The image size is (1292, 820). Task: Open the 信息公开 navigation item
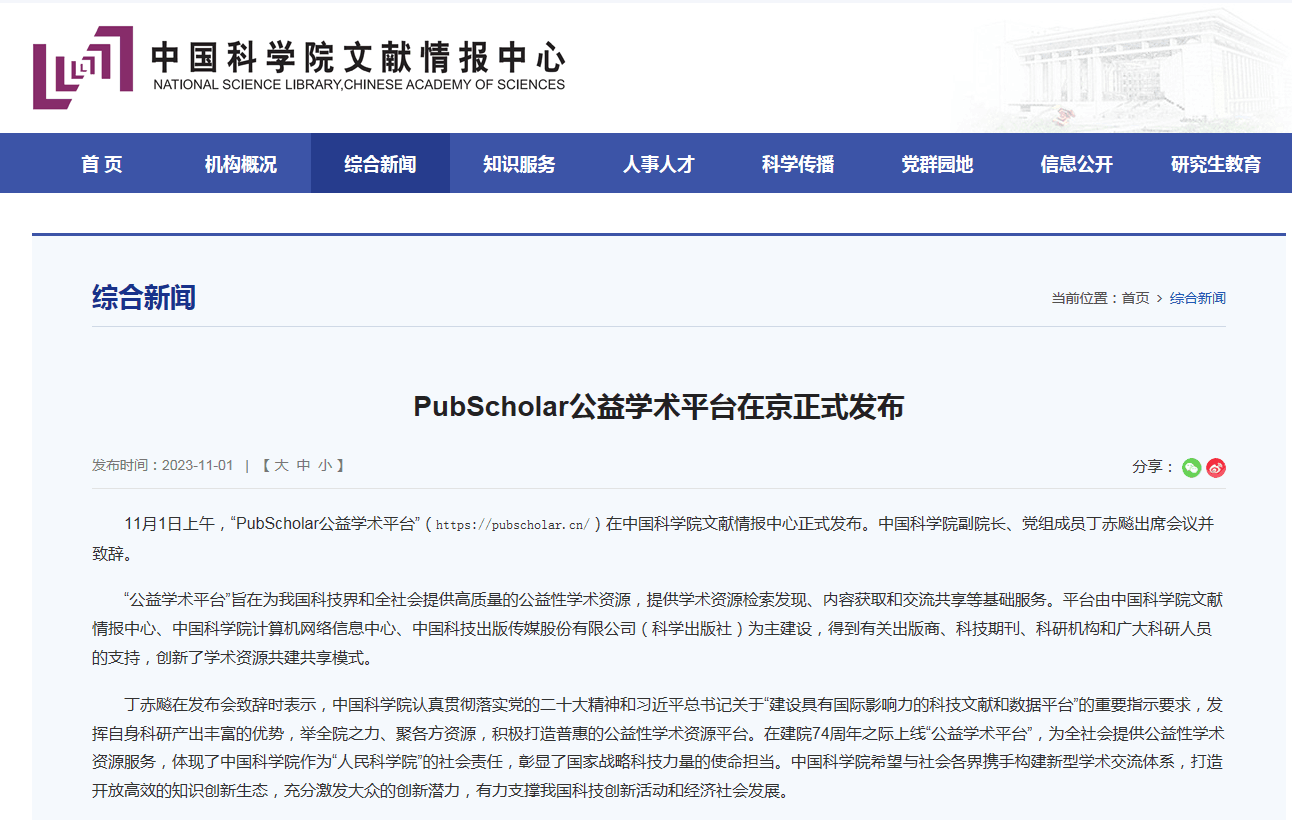pyautogui.click(x=1076, y=164)
